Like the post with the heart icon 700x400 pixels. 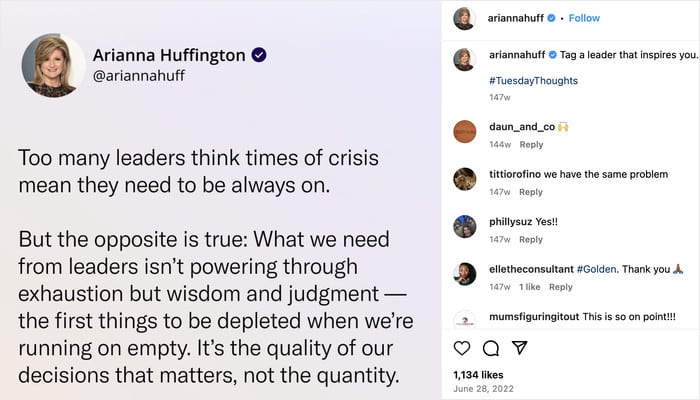tap(462, 348)
